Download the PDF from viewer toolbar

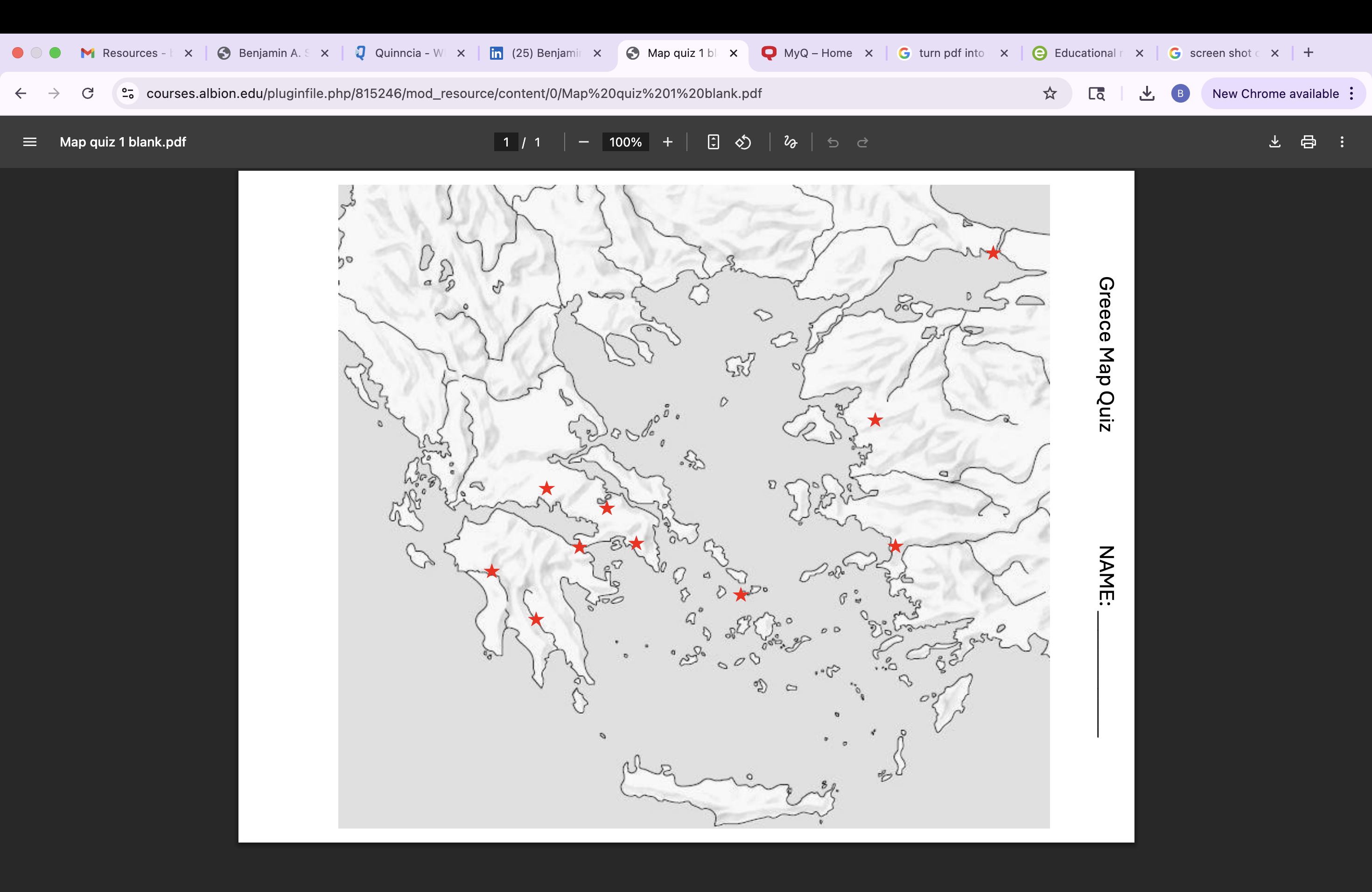point(1274,142)
